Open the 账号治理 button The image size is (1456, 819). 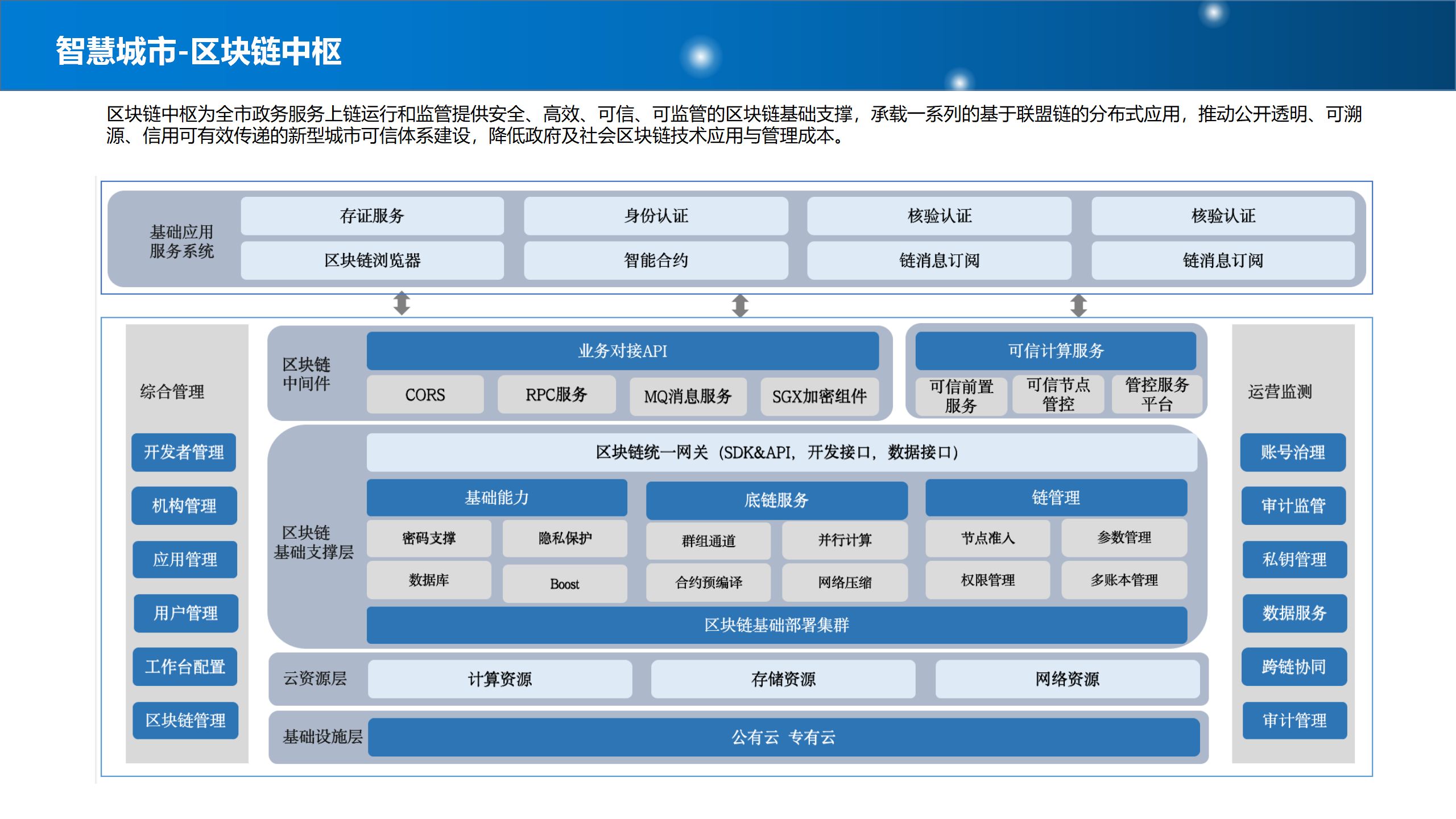pos(1293,452)
